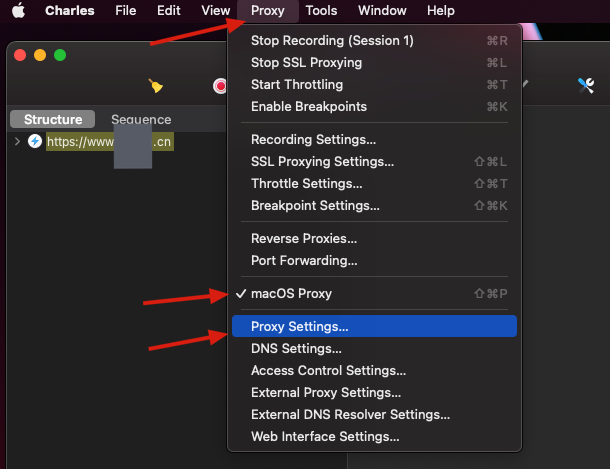Open Throttle Settings...

point(374,184)
